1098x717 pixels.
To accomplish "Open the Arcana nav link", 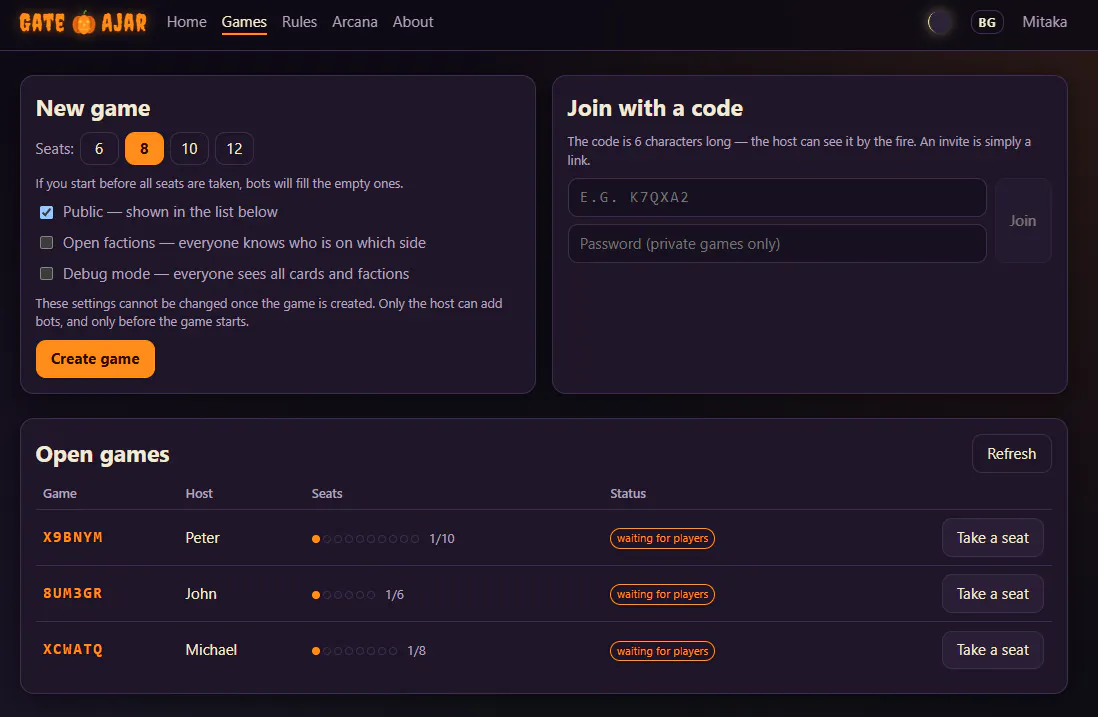I will [354, 22].
